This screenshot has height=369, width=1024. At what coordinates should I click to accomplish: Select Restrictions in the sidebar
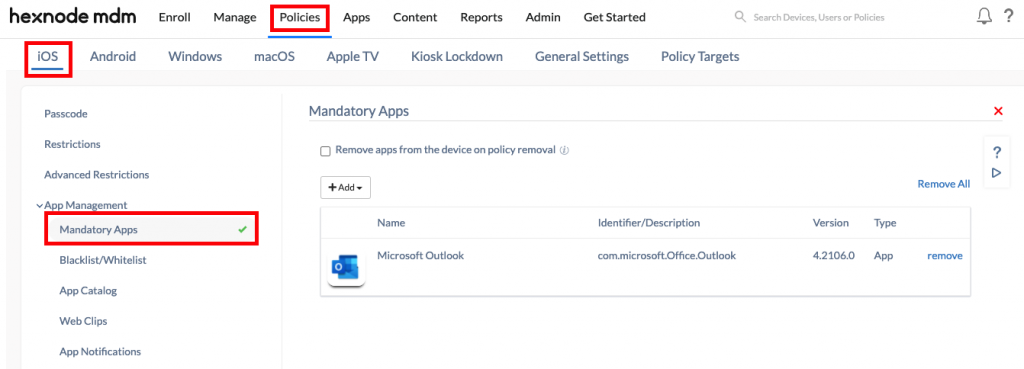[x=72, y=144]
